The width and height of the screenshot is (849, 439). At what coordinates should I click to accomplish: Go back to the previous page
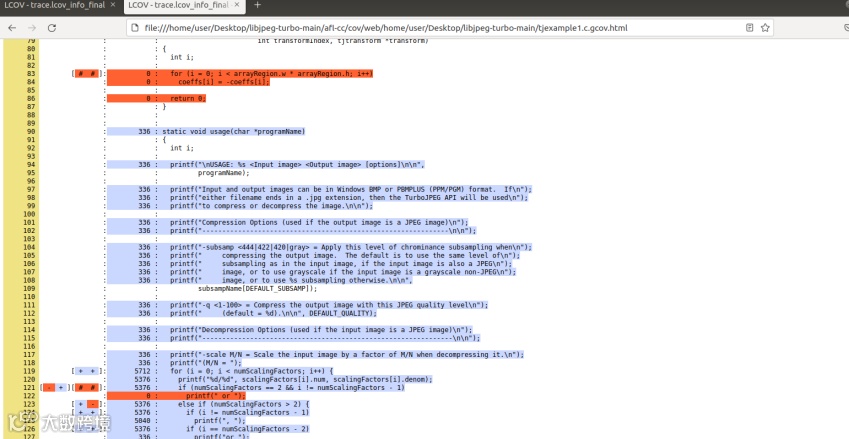(12, 28)
